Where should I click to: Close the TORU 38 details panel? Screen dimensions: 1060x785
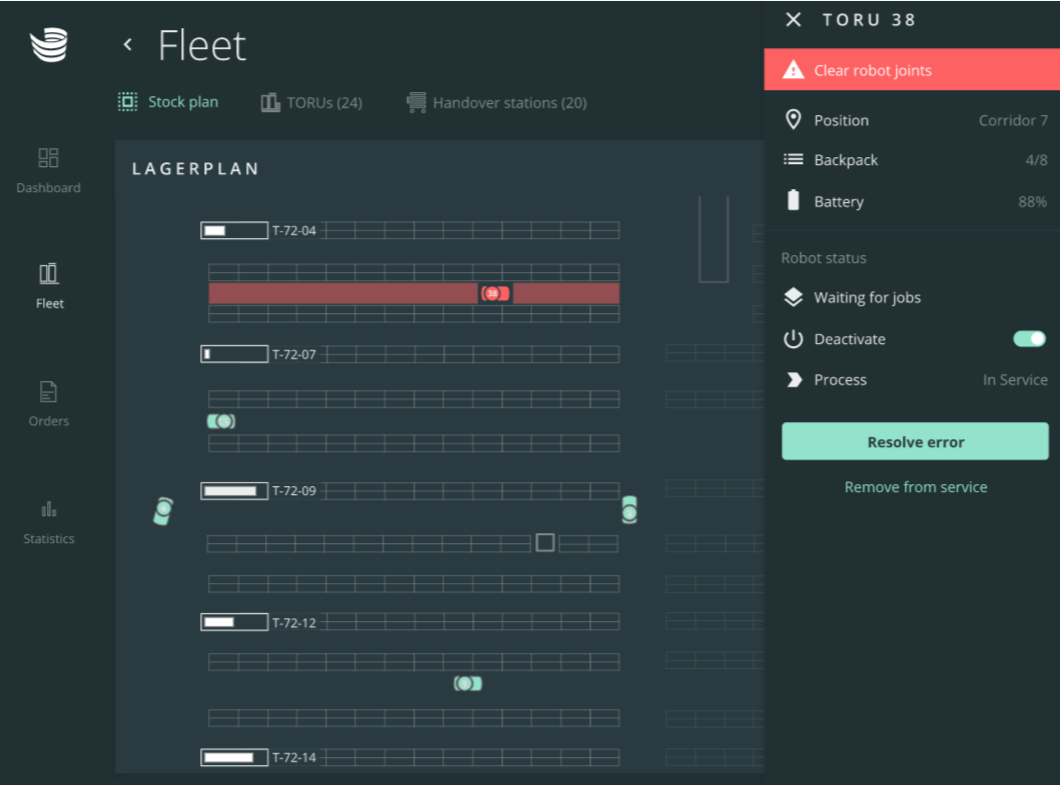pos(793,20)
